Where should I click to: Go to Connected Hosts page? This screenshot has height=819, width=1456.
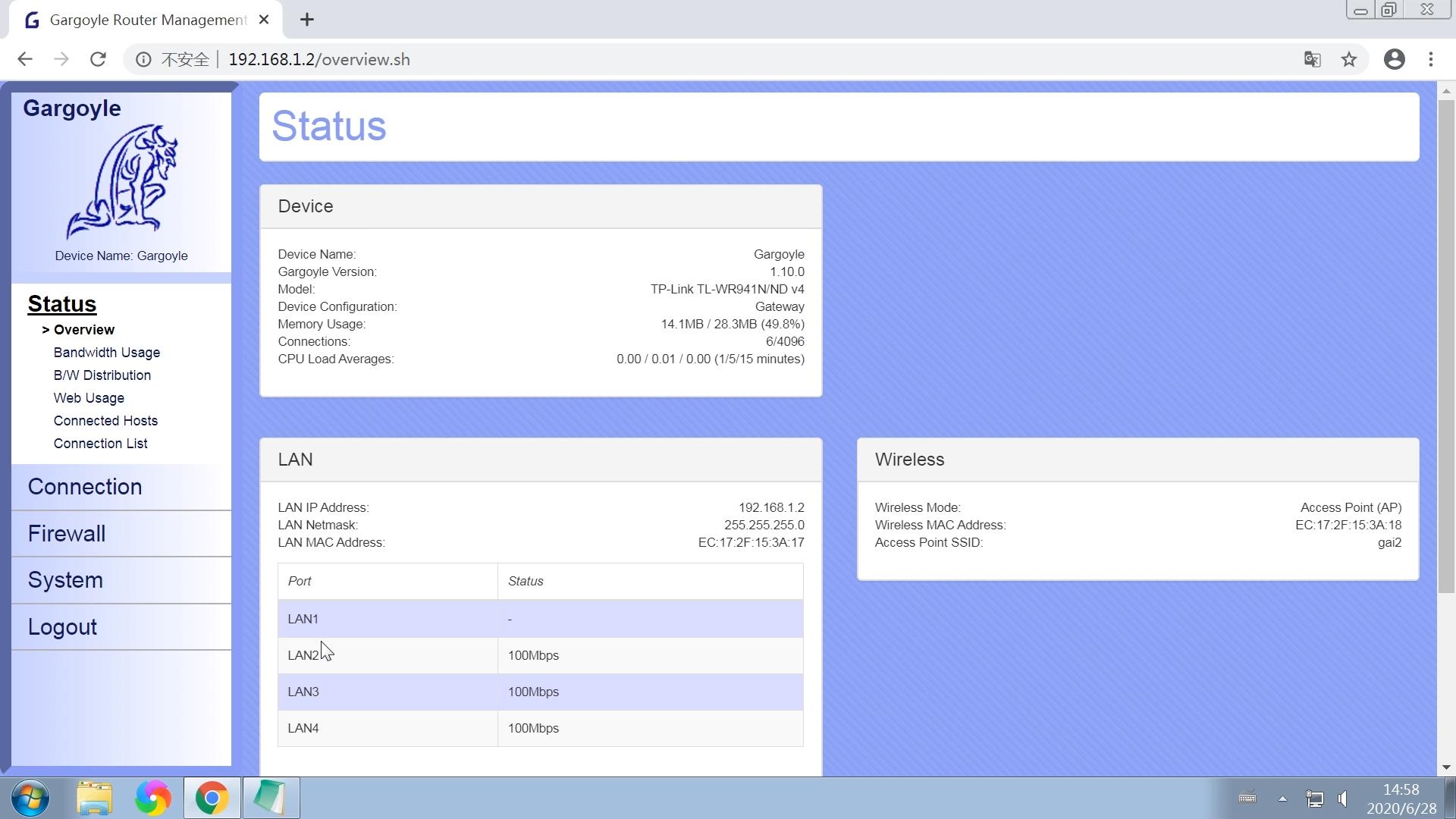105,421
